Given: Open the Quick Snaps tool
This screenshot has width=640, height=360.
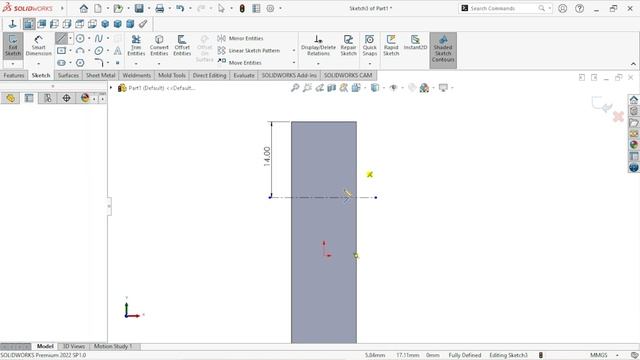Looking at the screenshot, I should [x=369, y=45].
